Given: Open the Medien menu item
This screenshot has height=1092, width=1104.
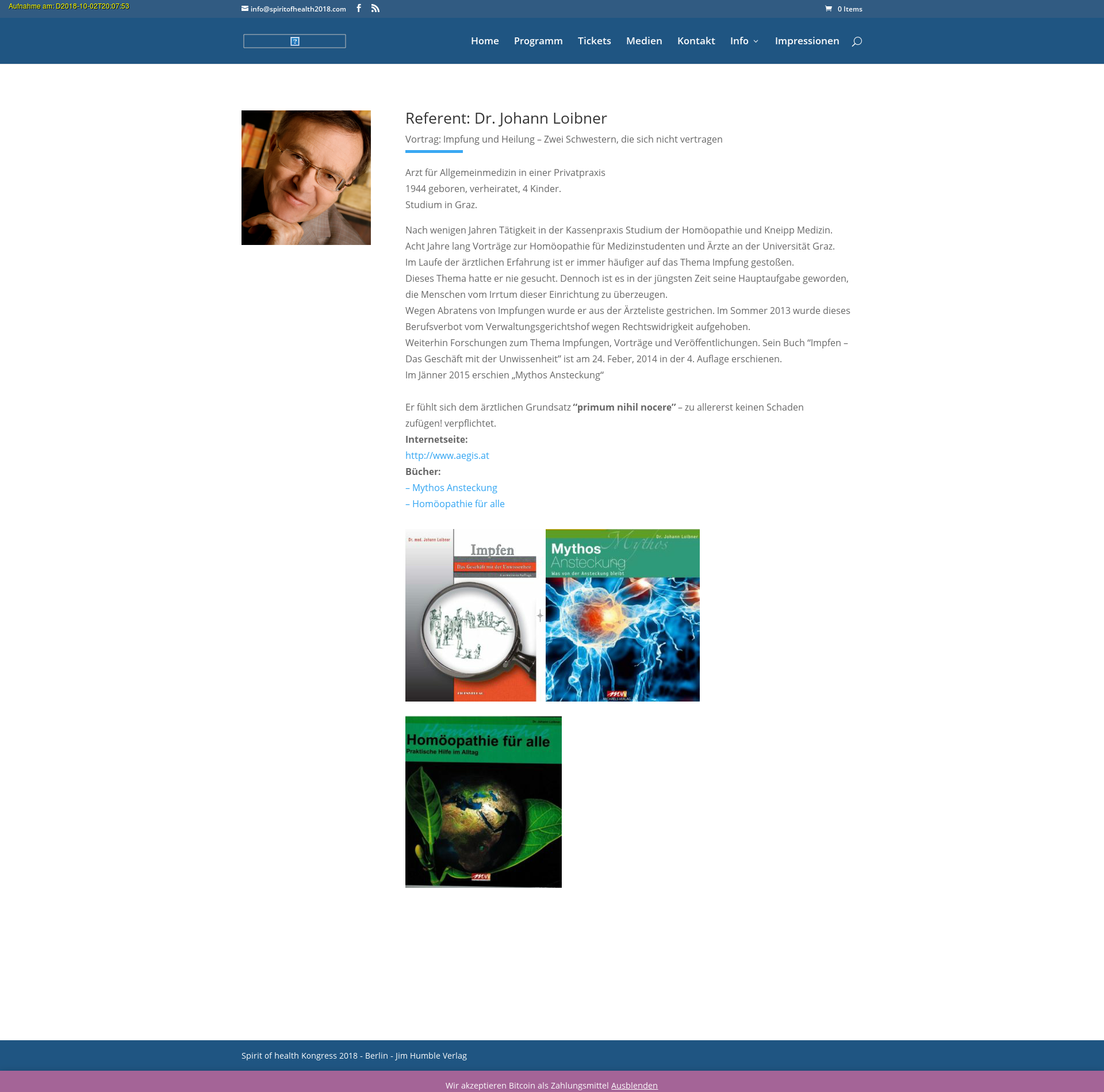Looking at the screenshot, I should click(644, 41).
